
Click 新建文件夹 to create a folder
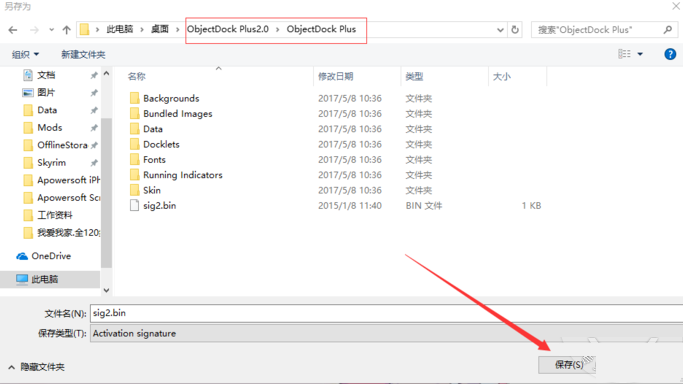coord(83,54)
